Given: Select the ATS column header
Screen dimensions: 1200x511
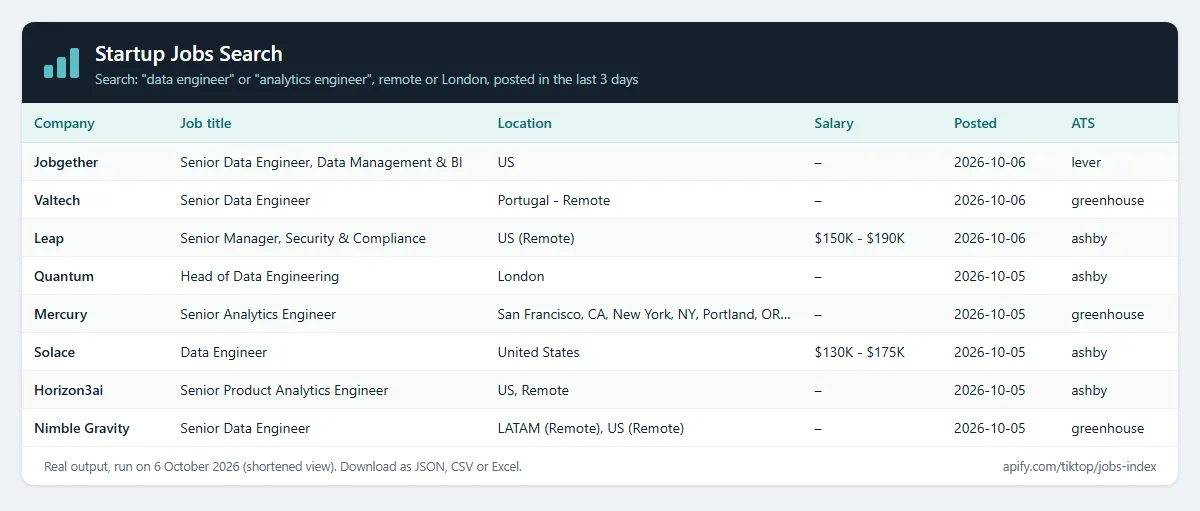Looking at the screenshot, I should [1083, 124].
